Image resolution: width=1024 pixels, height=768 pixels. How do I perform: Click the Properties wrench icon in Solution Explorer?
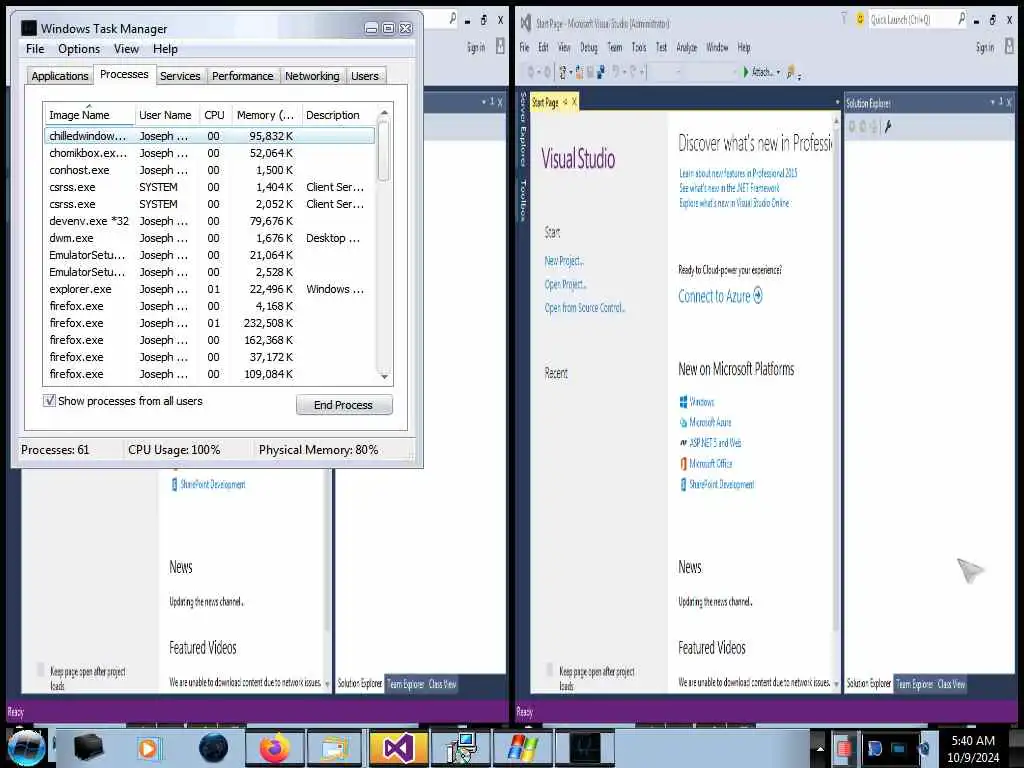pos(888,127)
